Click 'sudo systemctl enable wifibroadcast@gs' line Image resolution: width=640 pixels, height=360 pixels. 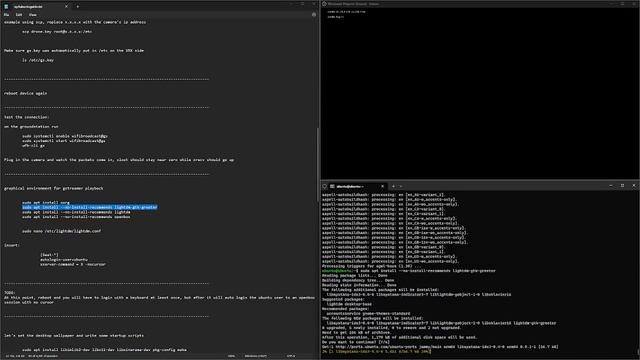(65, 136)
